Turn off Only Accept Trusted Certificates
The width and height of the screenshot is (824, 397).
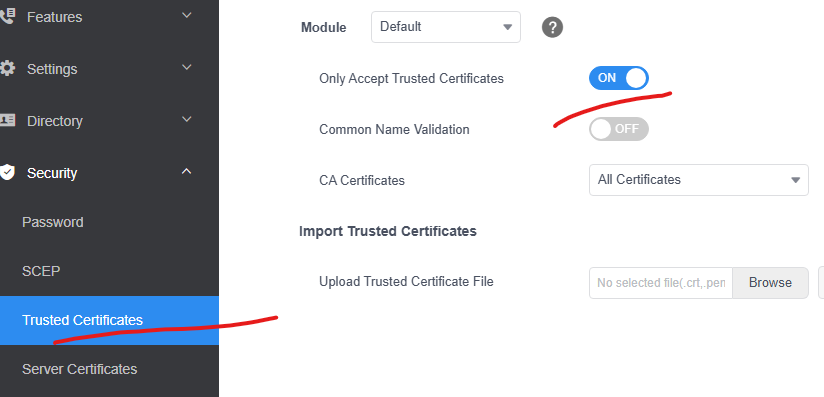coord(619,78)
